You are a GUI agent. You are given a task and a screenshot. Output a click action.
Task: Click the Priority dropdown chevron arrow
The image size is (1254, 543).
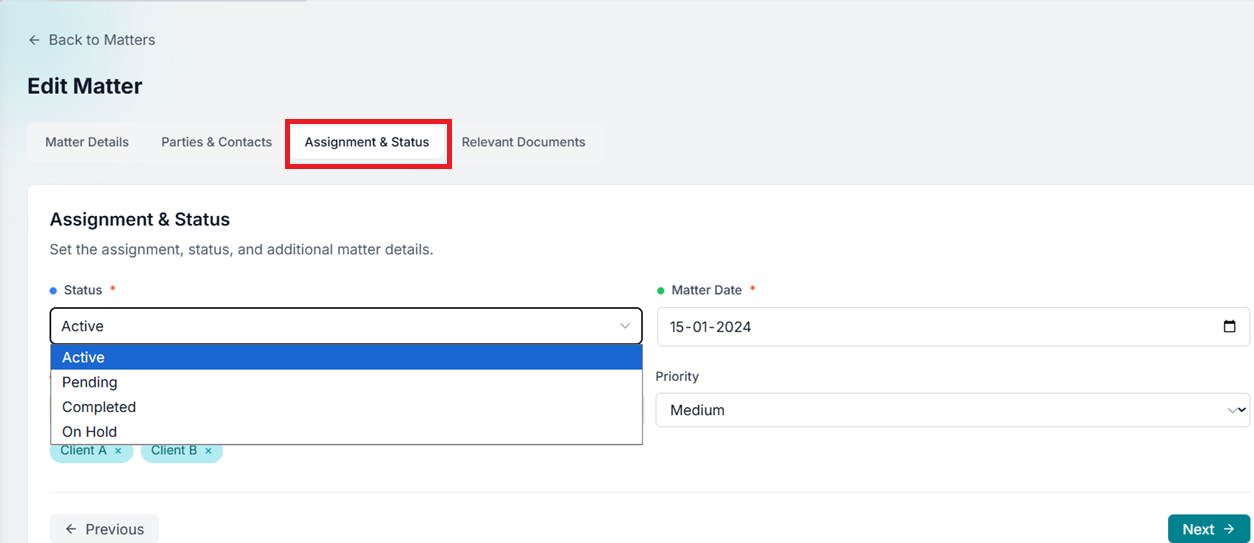click(1239, 410)
